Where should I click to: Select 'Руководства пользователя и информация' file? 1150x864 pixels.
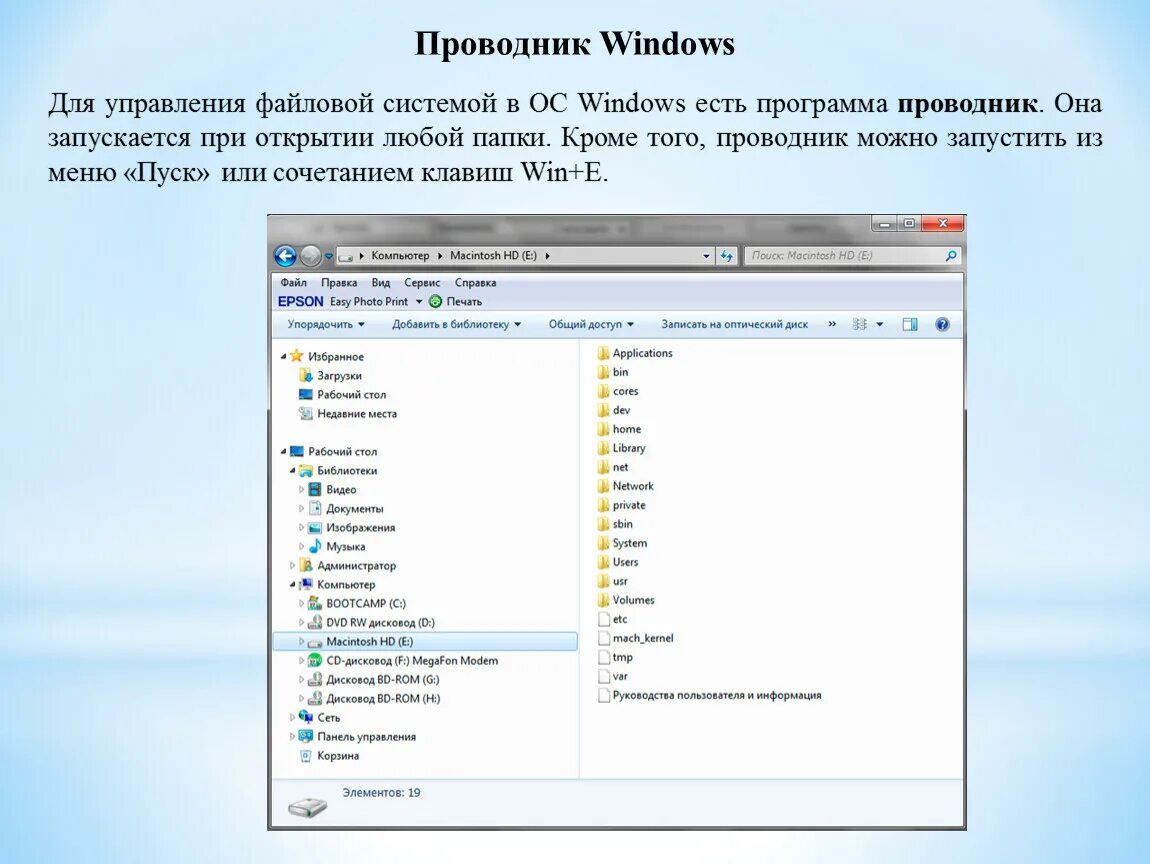tap(710, 695)
